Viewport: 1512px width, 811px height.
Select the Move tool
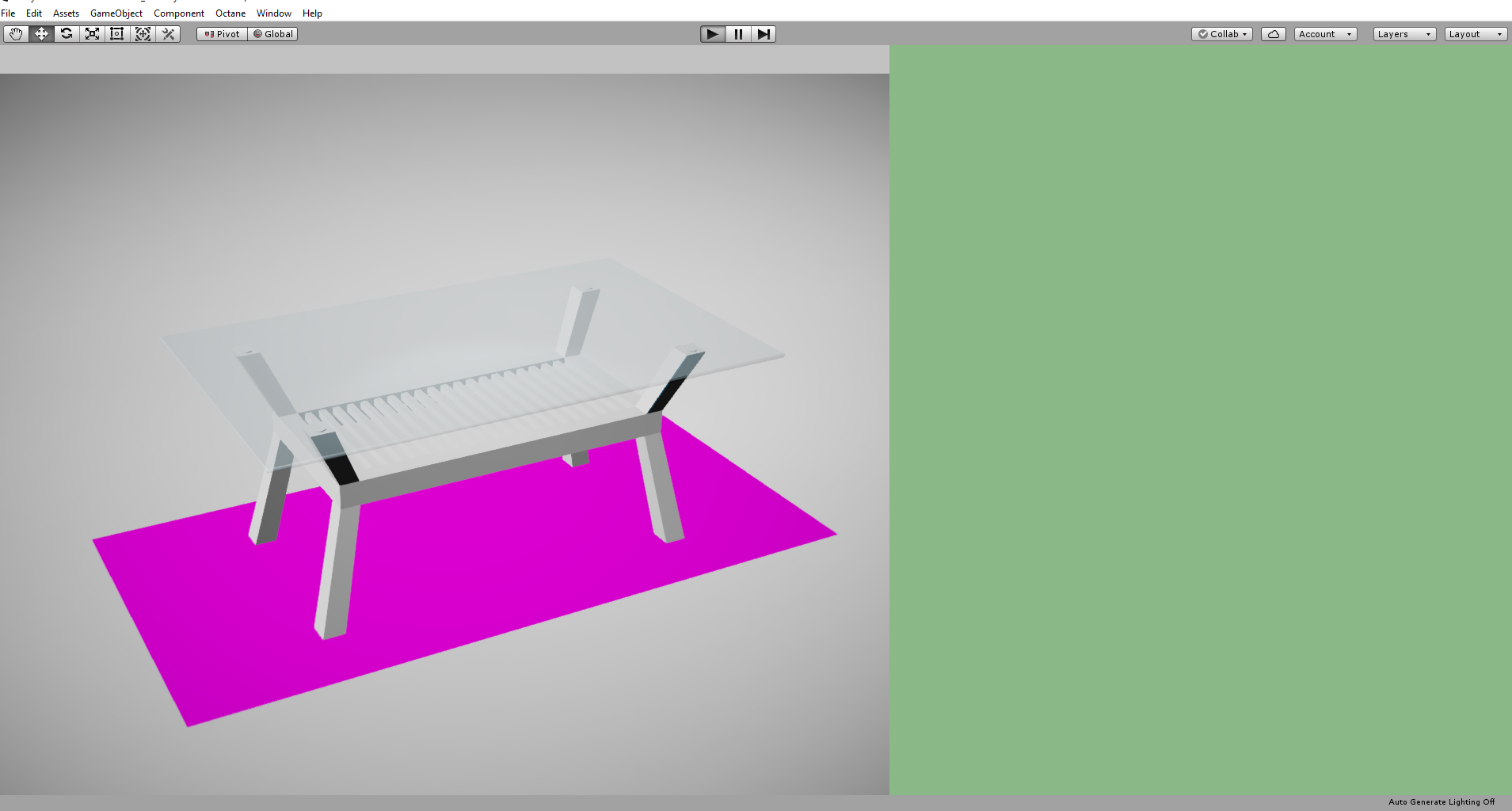tap(41, 34)
